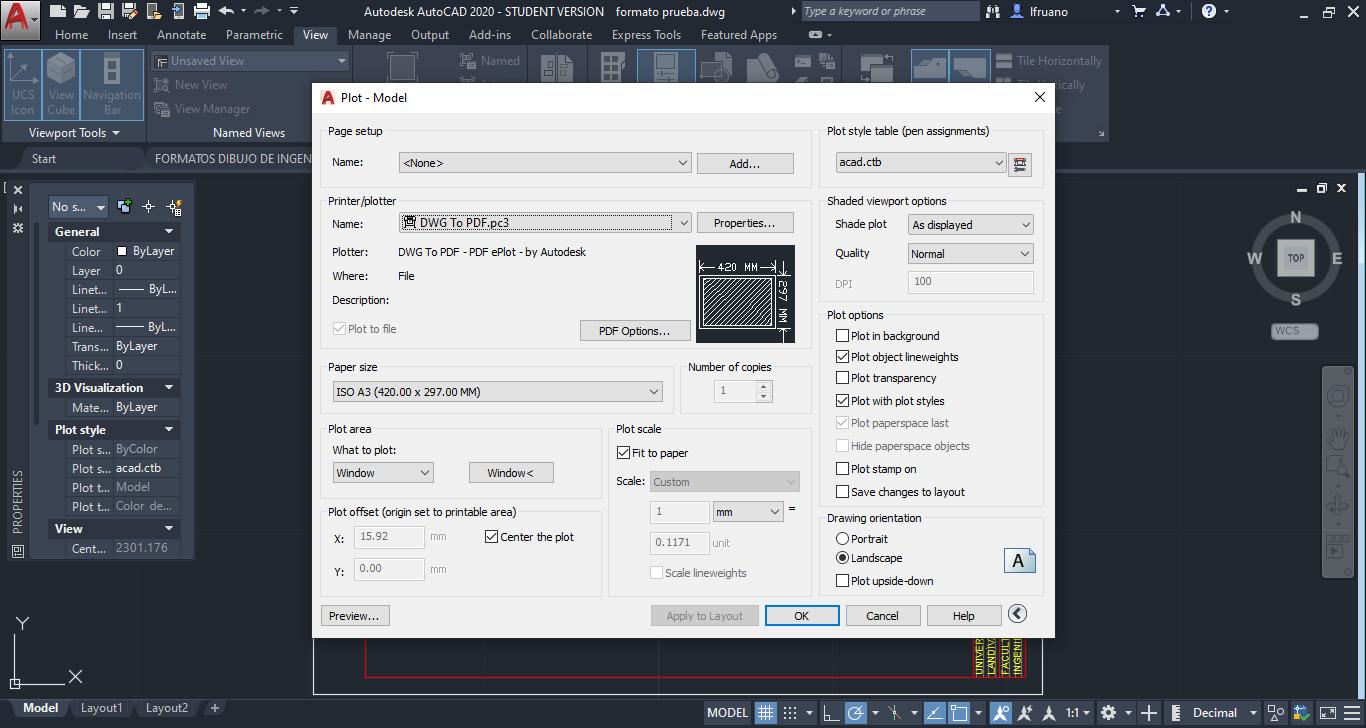Click the Autodesk App Store cart icon
Screen dimensions: 1366x728
point(1138,12)
